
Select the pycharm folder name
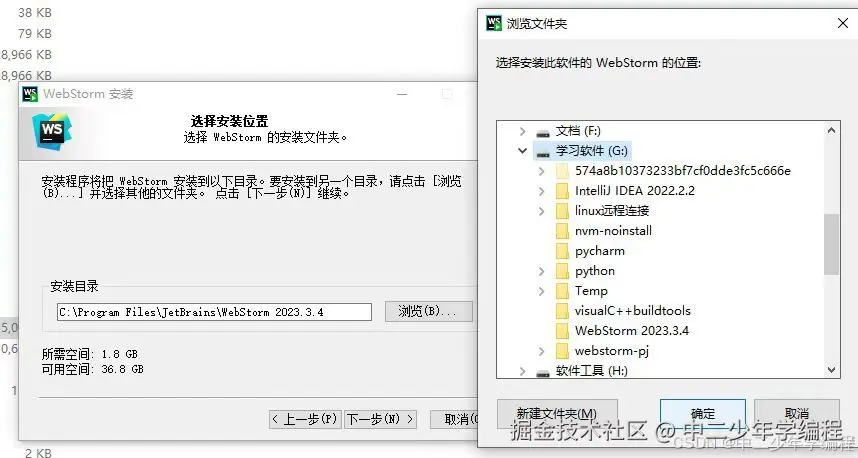[600, 251]
